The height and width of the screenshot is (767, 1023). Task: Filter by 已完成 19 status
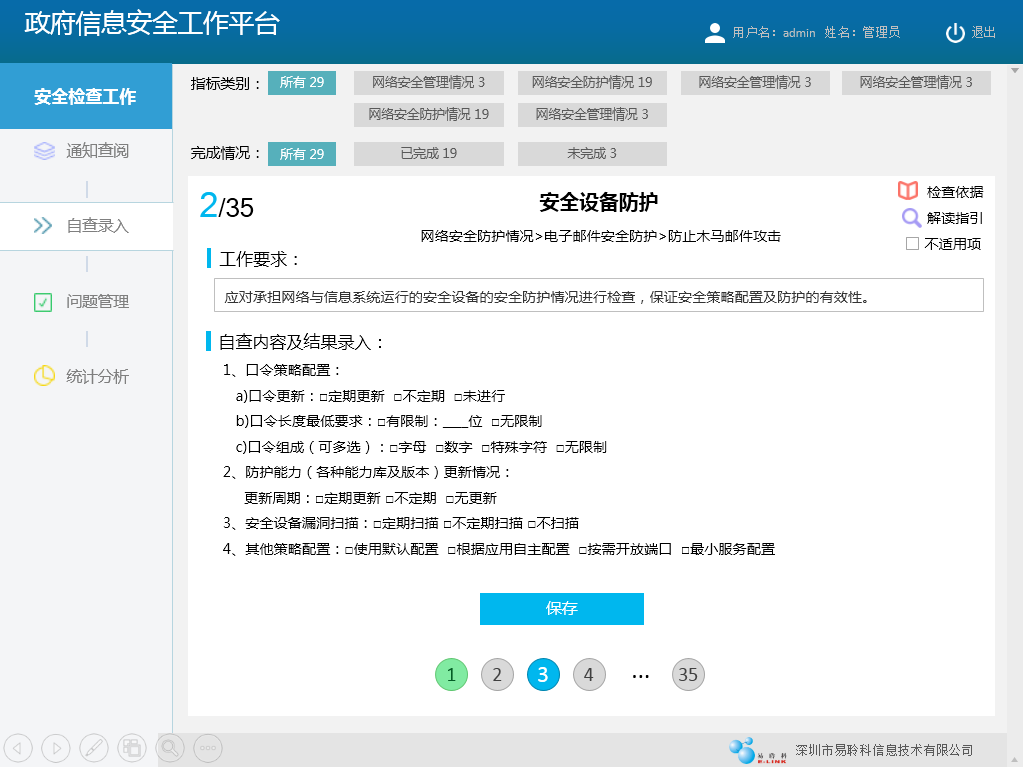pyautogui.click(x=428, y=154)
